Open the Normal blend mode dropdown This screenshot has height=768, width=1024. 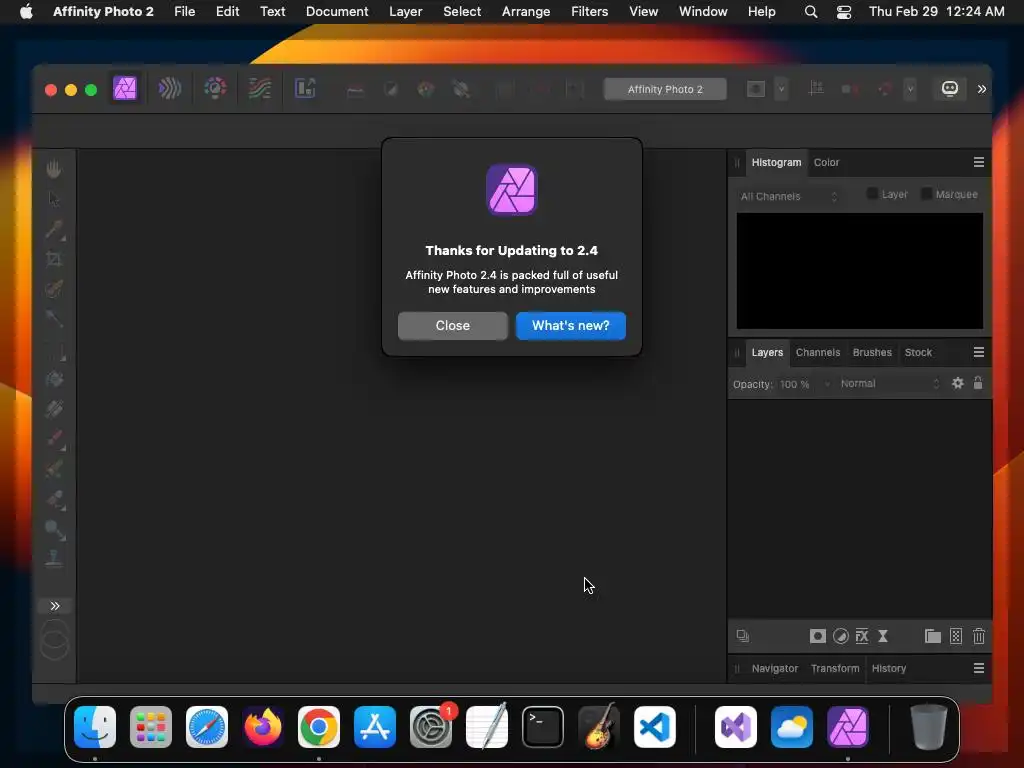[889, 383]
